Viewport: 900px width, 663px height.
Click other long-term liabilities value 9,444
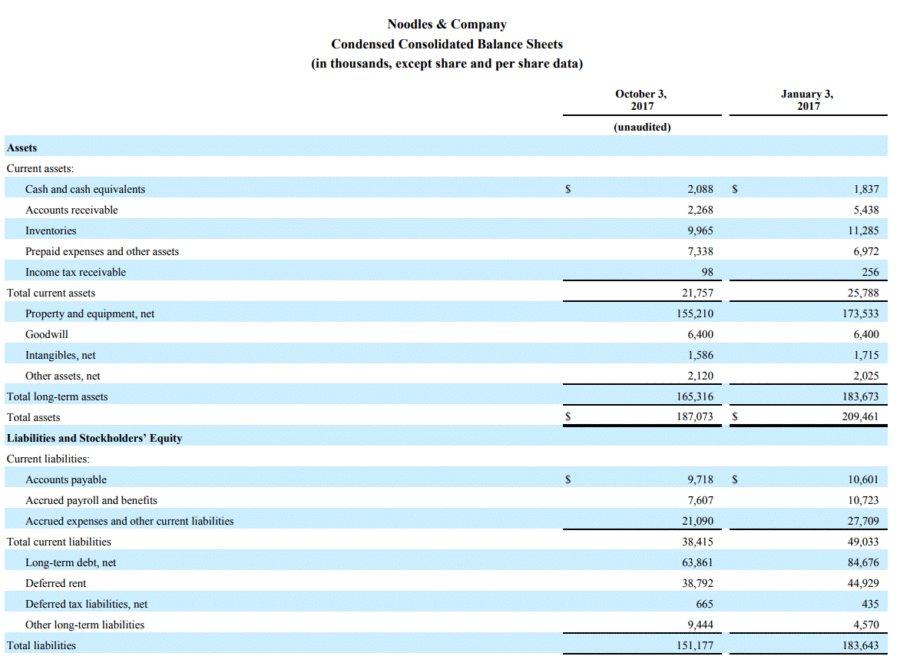pyautogui.click(x=700, y=625)
